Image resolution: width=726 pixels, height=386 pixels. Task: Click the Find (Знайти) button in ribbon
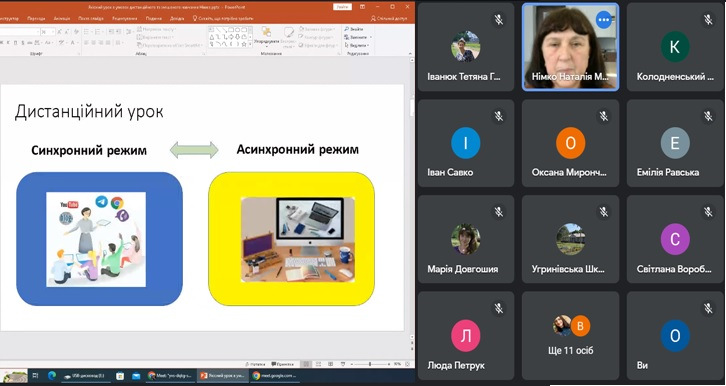(x=354, y=29)
